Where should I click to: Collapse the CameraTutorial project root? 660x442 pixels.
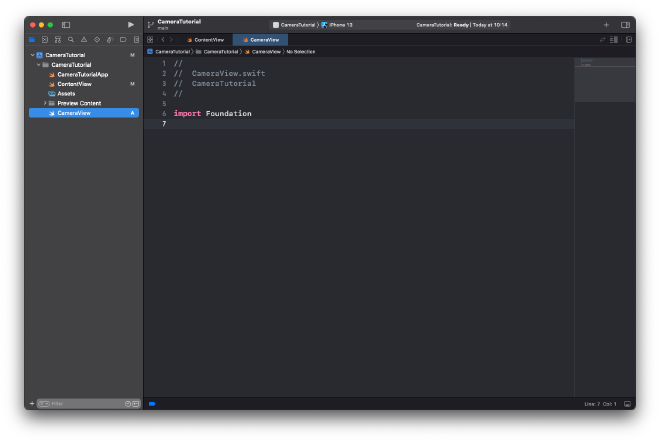[x=33, y=55]
